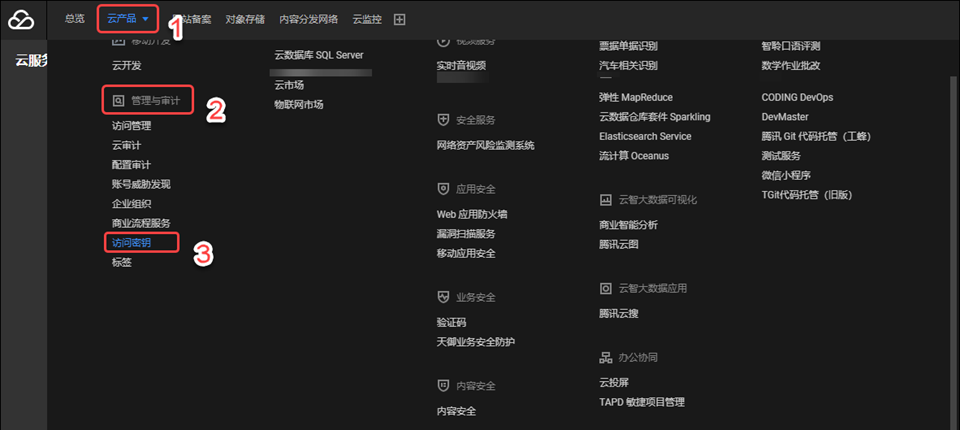Click the 业务安全 category icon
The image size is (960, 430).
pyautogui.click(x=443, y=298)
